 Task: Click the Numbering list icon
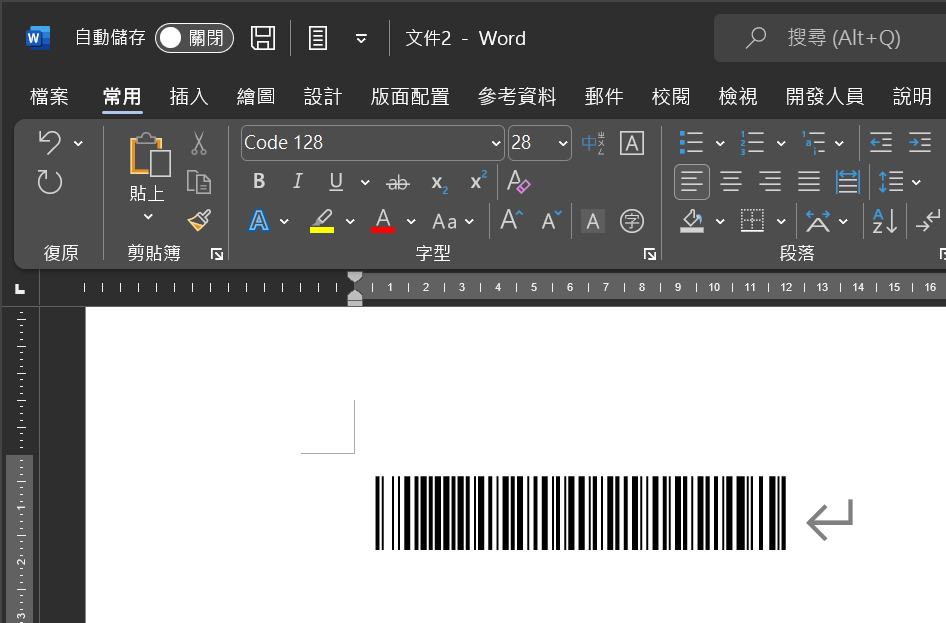[x=752, y=143]
